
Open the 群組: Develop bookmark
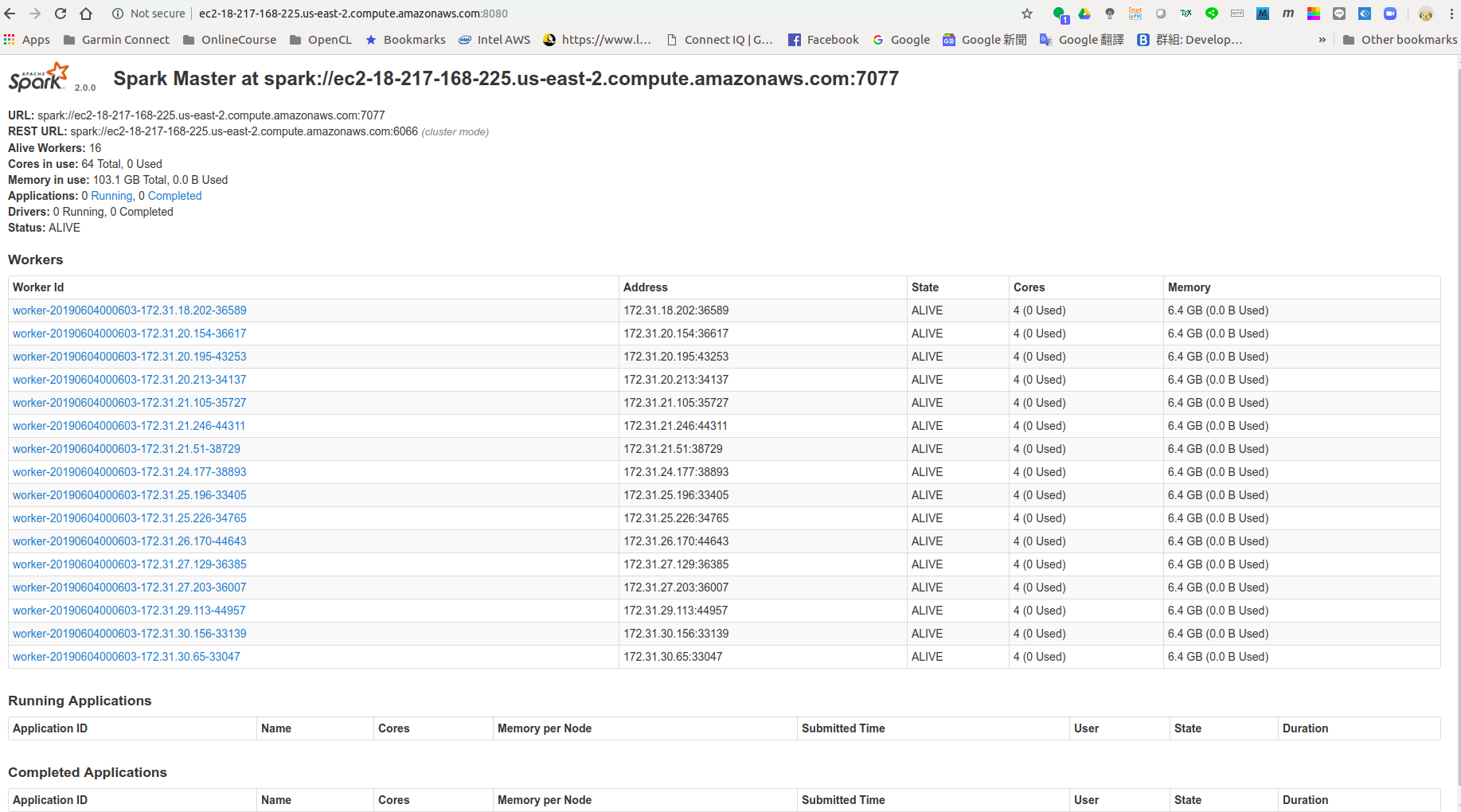(1190, 40)
